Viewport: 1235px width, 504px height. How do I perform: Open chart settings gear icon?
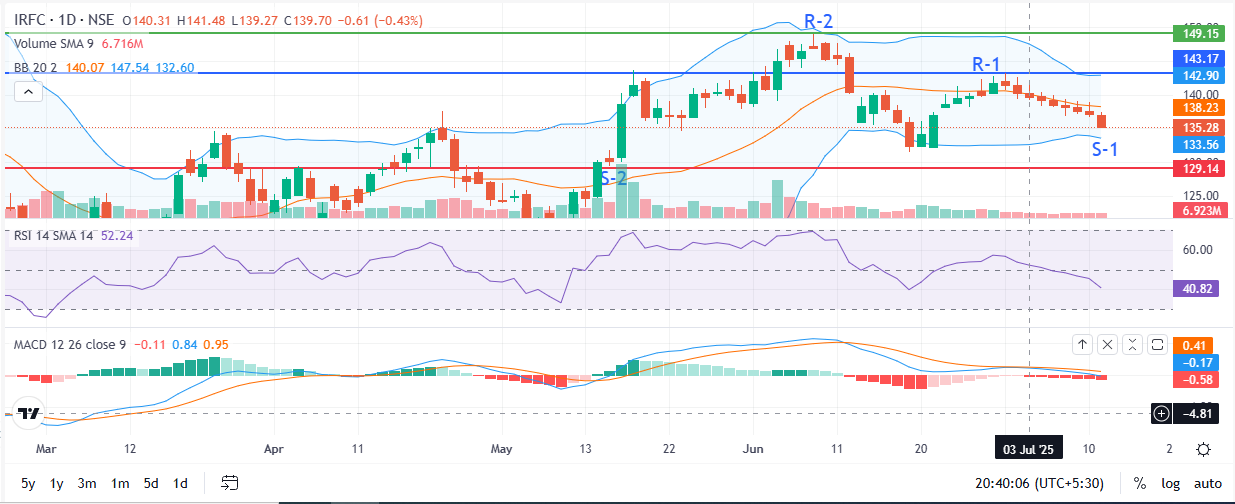1205,449
